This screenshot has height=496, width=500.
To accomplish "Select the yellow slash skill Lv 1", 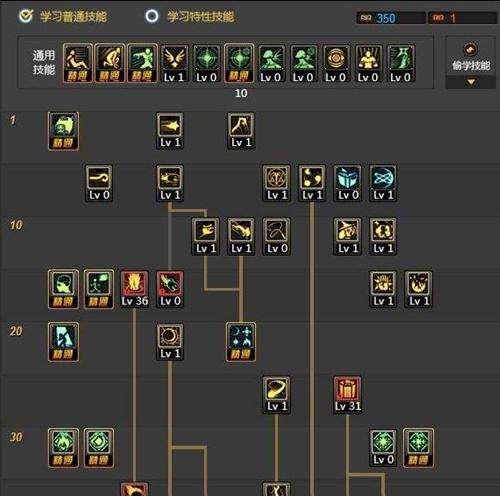I will coord(276,395).
